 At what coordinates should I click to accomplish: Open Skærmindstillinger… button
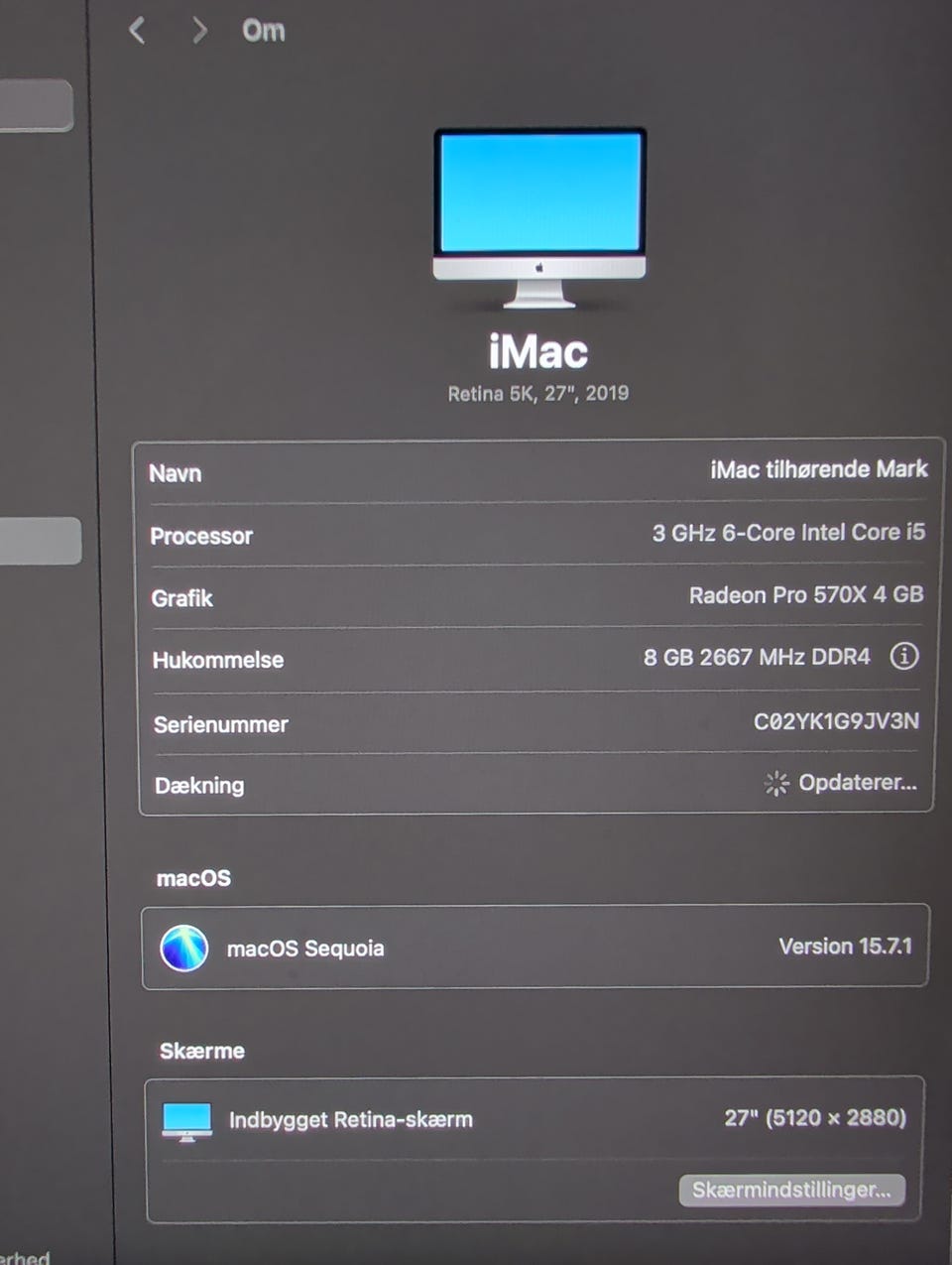click(x=791, y=1190)
